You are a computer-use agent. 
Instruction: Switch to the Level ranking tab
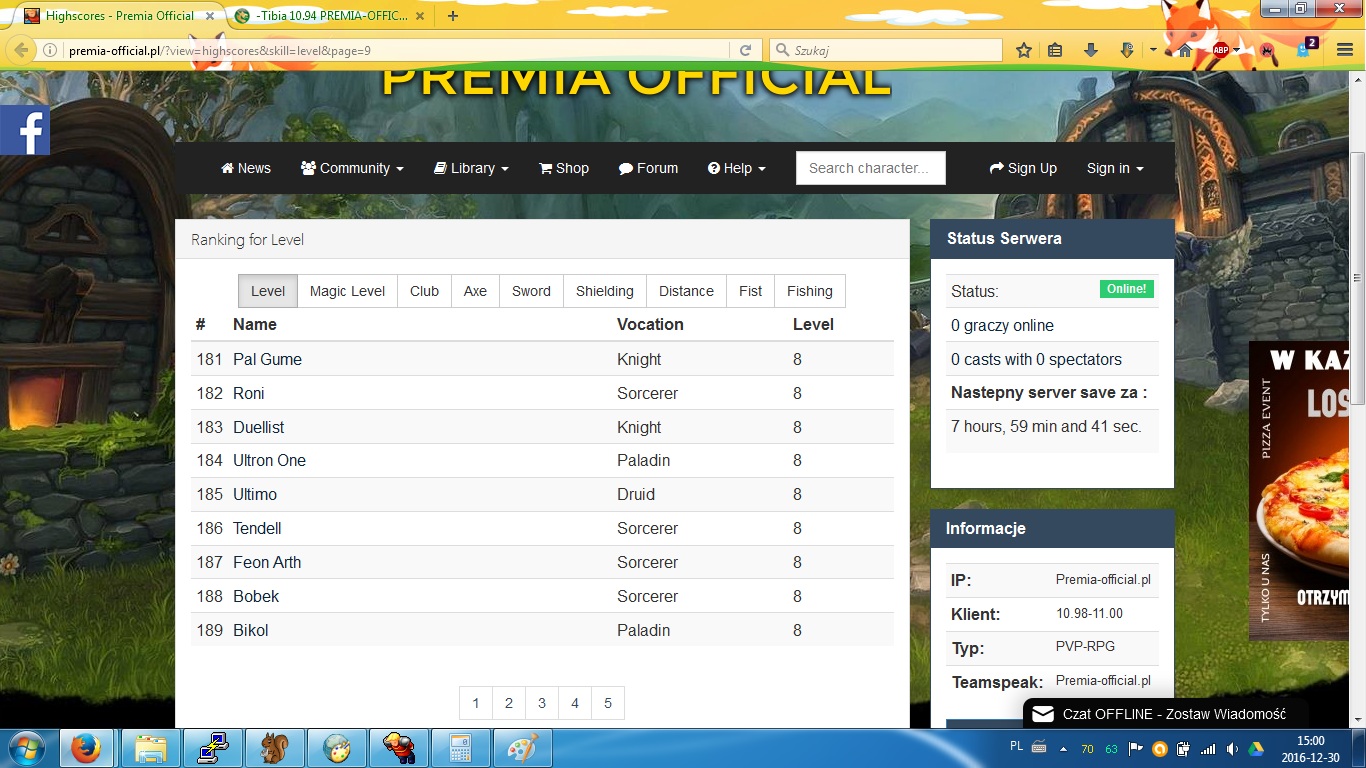click(268, 291)
